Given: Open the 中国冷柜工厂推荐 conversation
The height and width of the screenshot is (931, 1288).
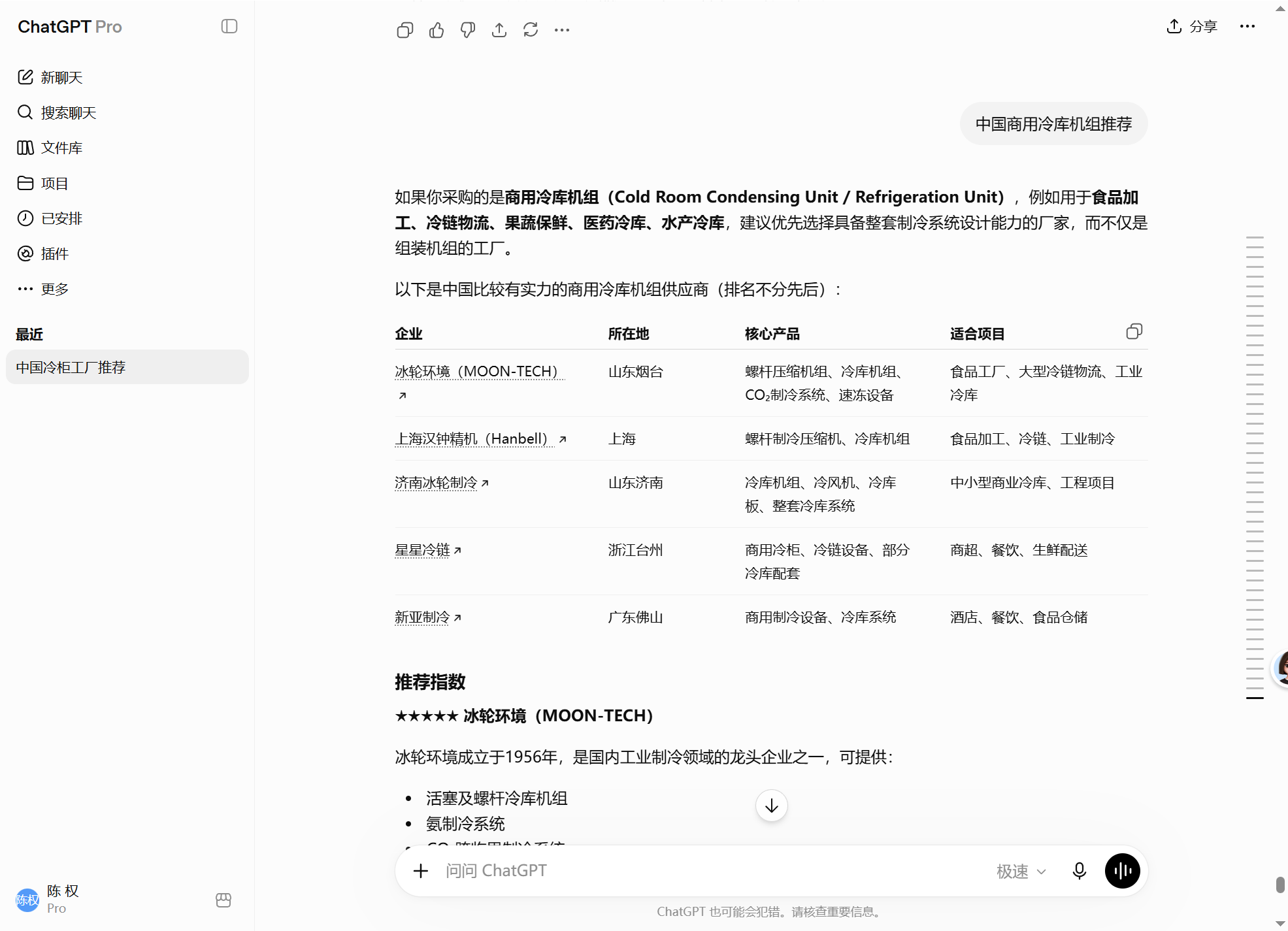Looking at the screenshot, I should coord(127,367).
